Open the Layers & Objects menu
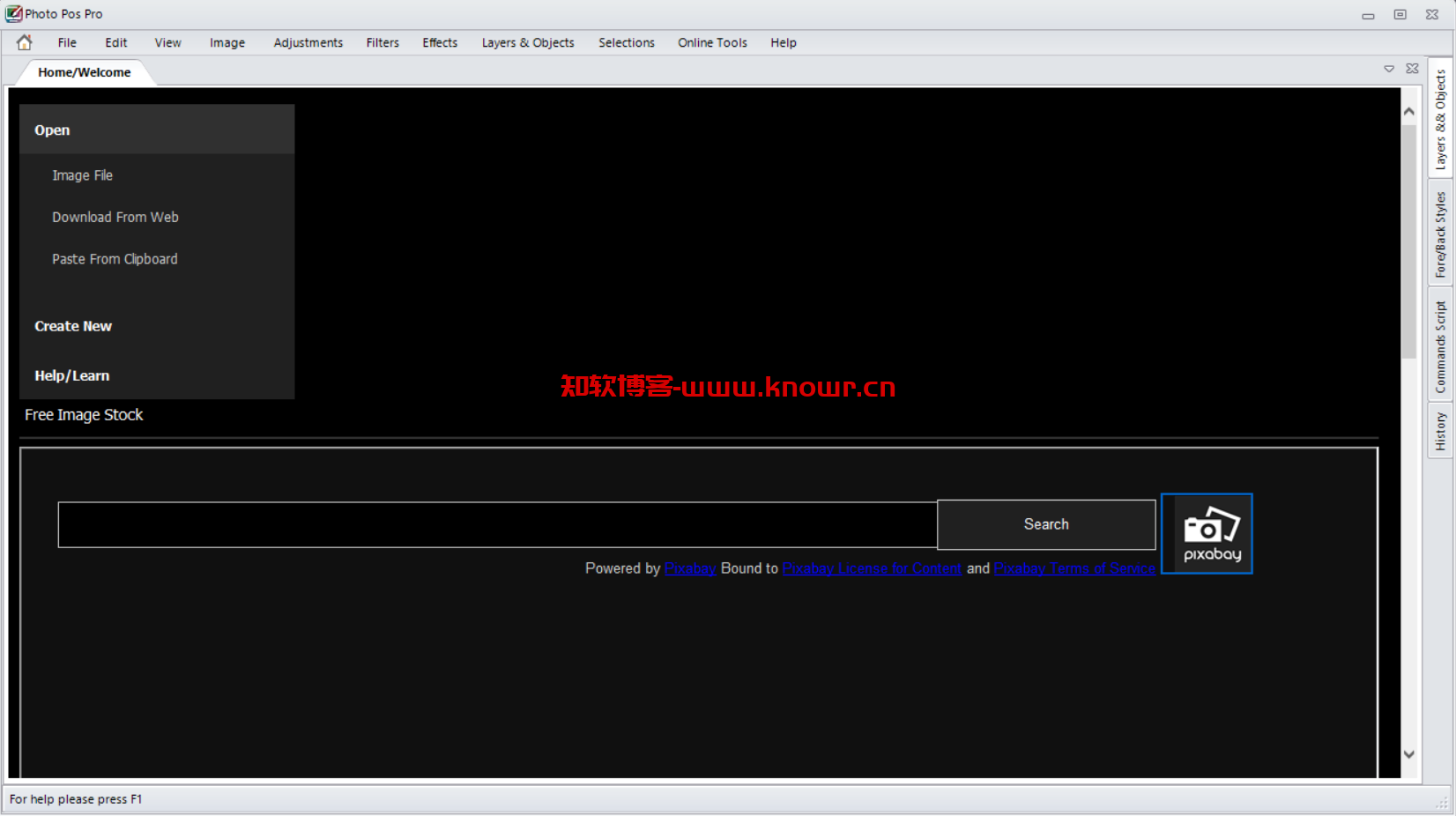 tap(528, 42)
